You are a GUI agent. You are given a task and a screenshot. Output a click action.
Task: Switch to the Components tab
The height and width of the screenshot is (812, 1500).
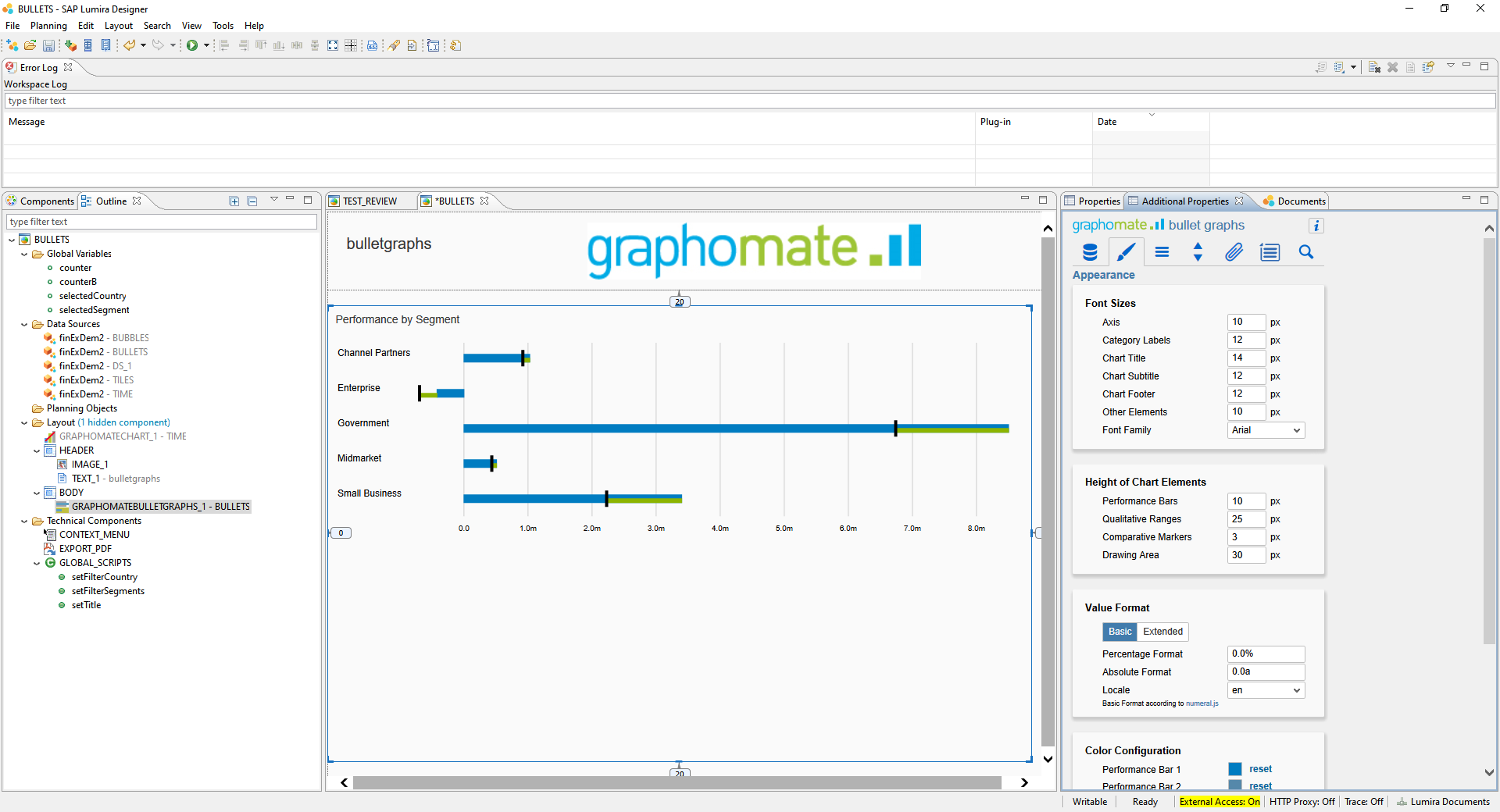(40, 201)
